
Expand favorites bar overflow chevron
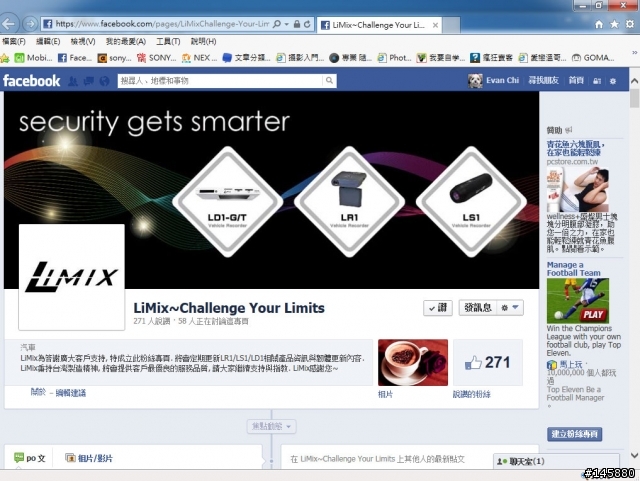click(635, 53)
